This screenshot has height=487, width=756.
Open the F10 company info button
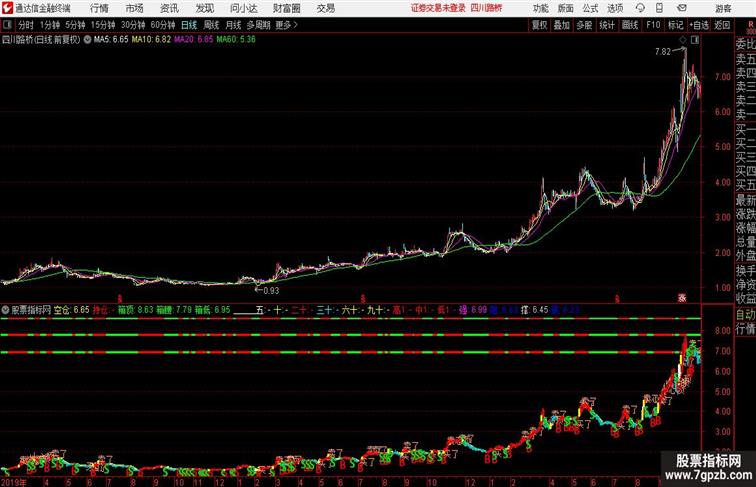pos(653,25)
